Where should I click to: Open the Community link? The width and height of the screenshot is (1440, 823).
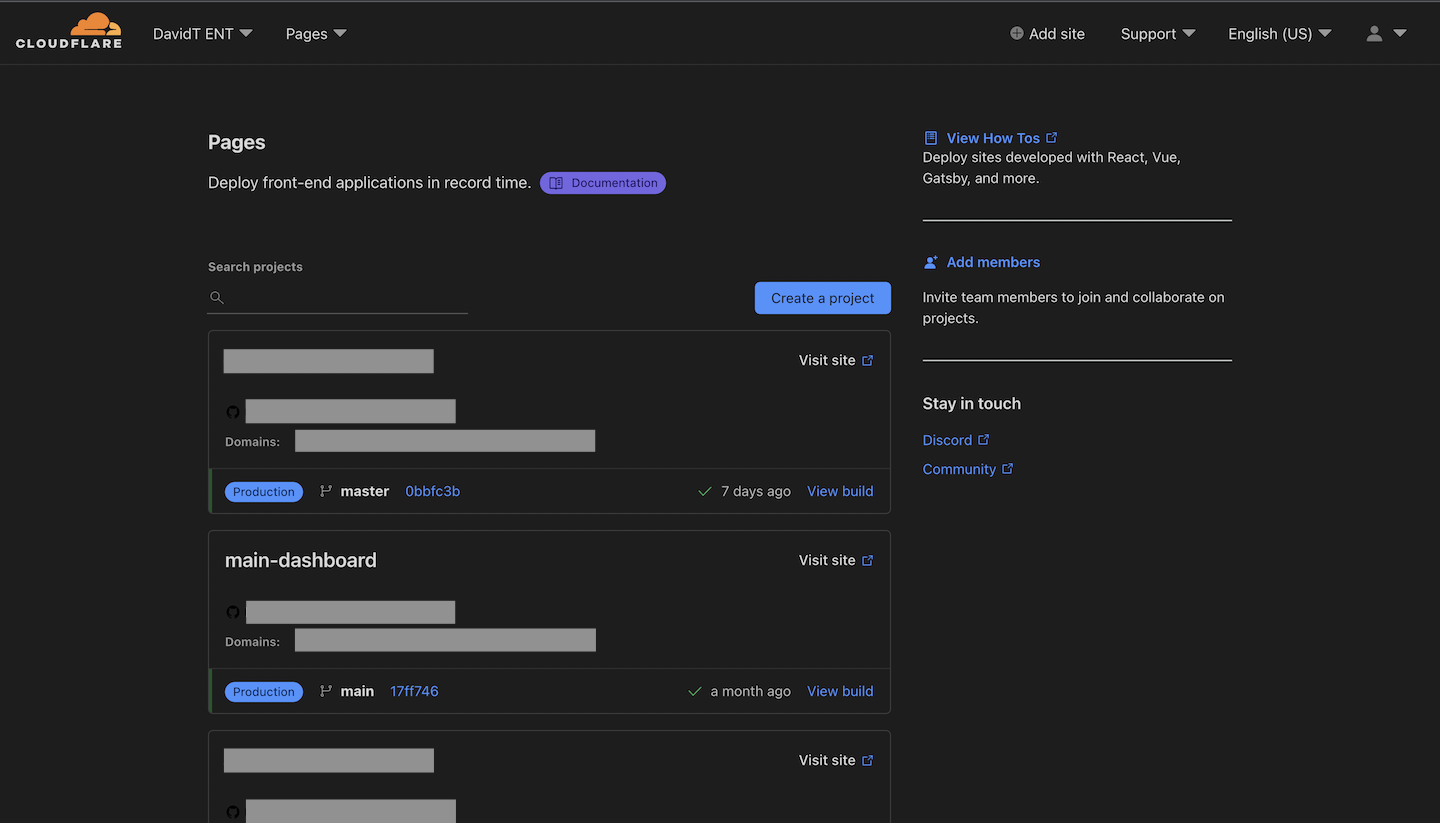(959, 469)
